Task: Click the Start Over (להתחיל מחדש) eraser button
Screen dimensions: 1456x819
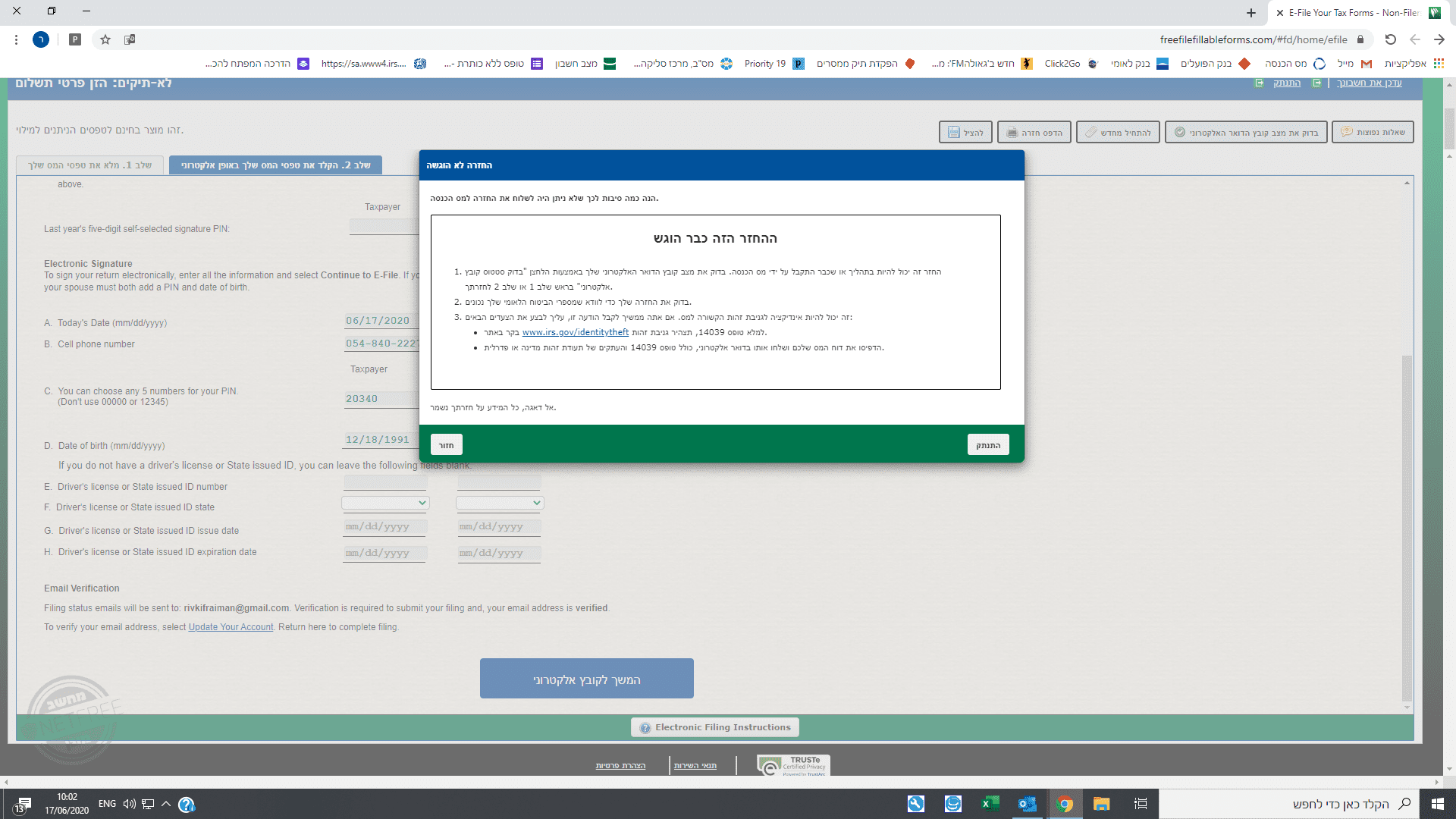Action: coord(1118,133)
